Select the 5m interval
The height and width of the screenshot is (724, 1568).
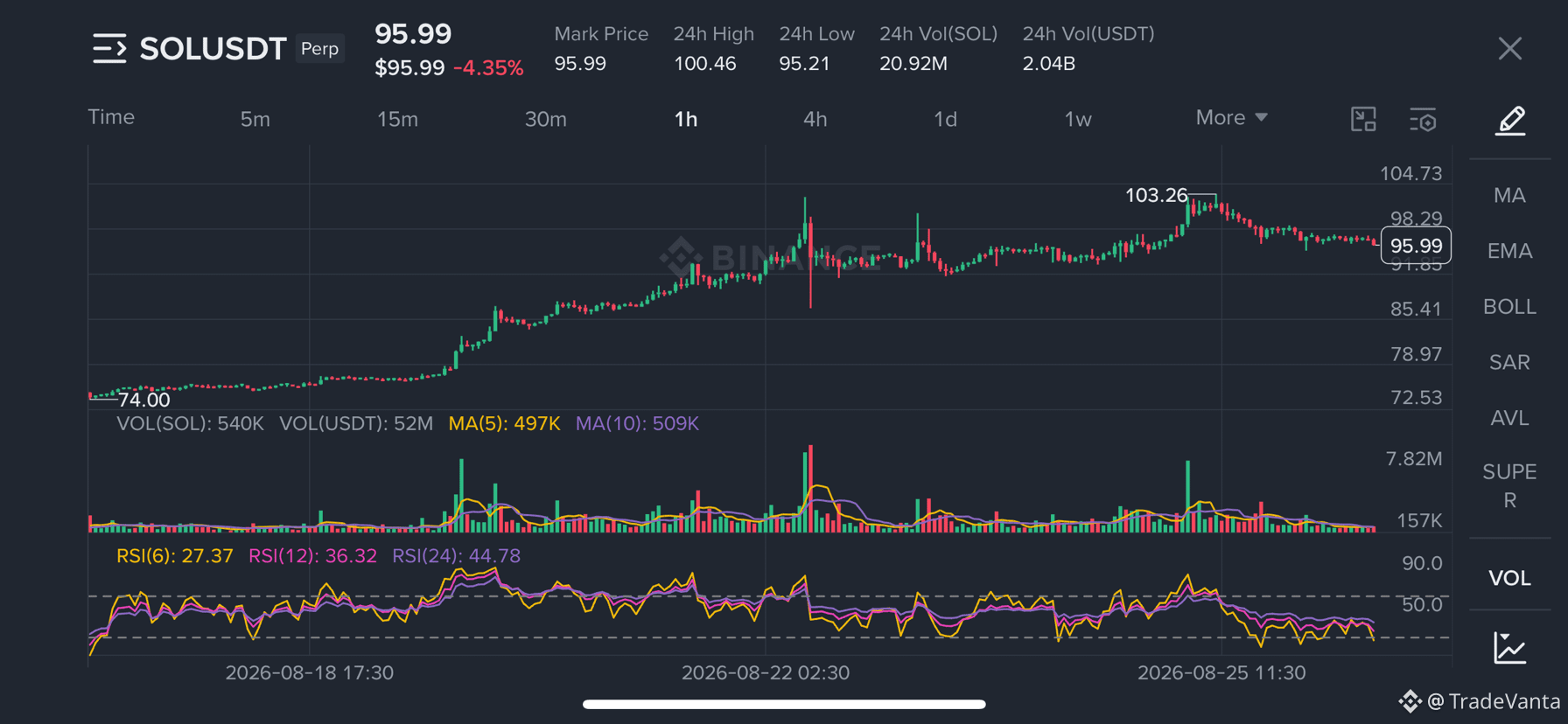click(255, 119)
